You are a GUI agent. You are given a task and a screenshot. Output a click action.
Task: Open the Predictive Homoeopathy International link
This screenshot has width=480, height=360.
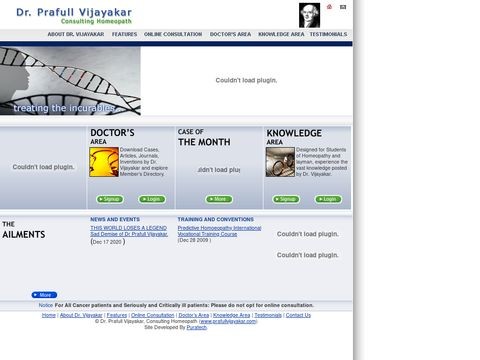(219, 228)
